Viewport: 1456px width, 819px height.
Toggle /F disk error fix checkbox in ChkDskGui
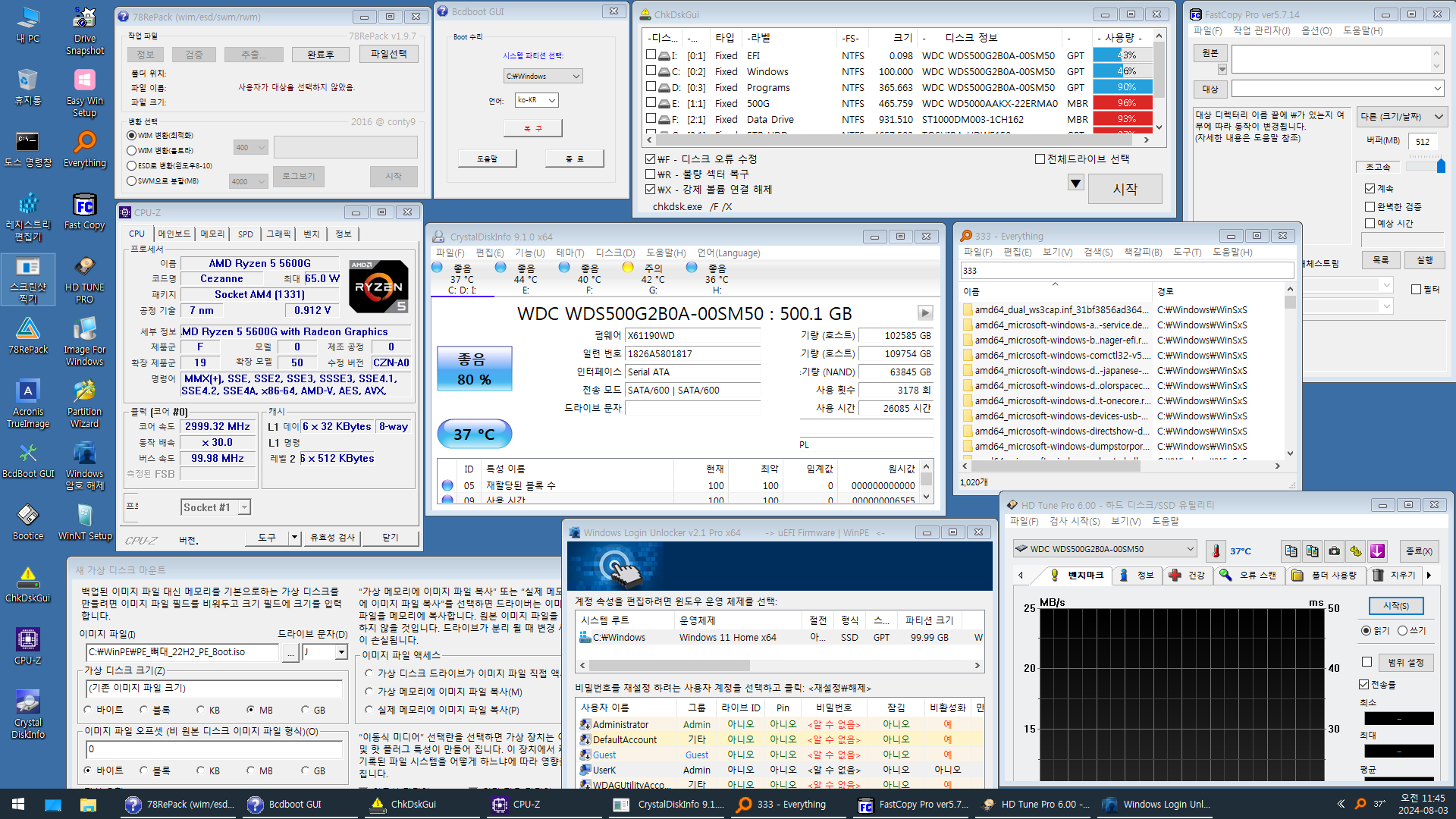(650, 159)
